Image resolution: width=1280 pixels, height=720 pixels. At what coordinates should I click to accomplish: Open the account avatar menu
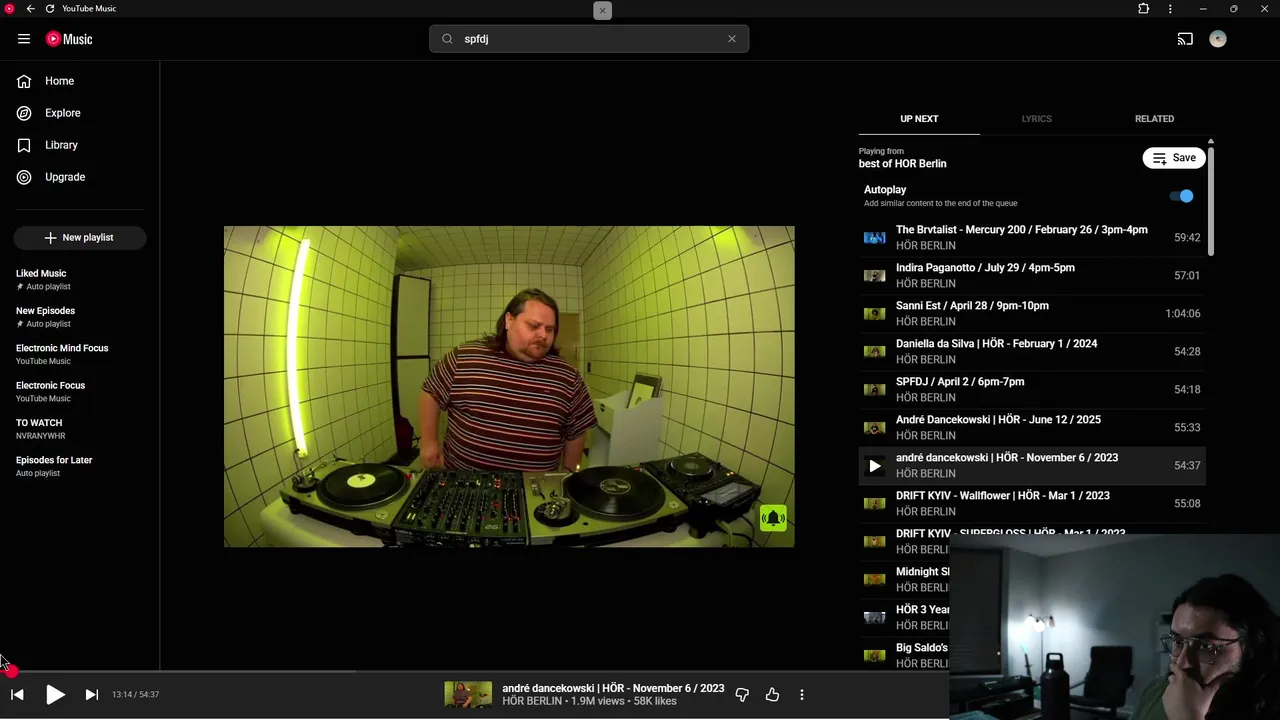(x=1217, y=39)
